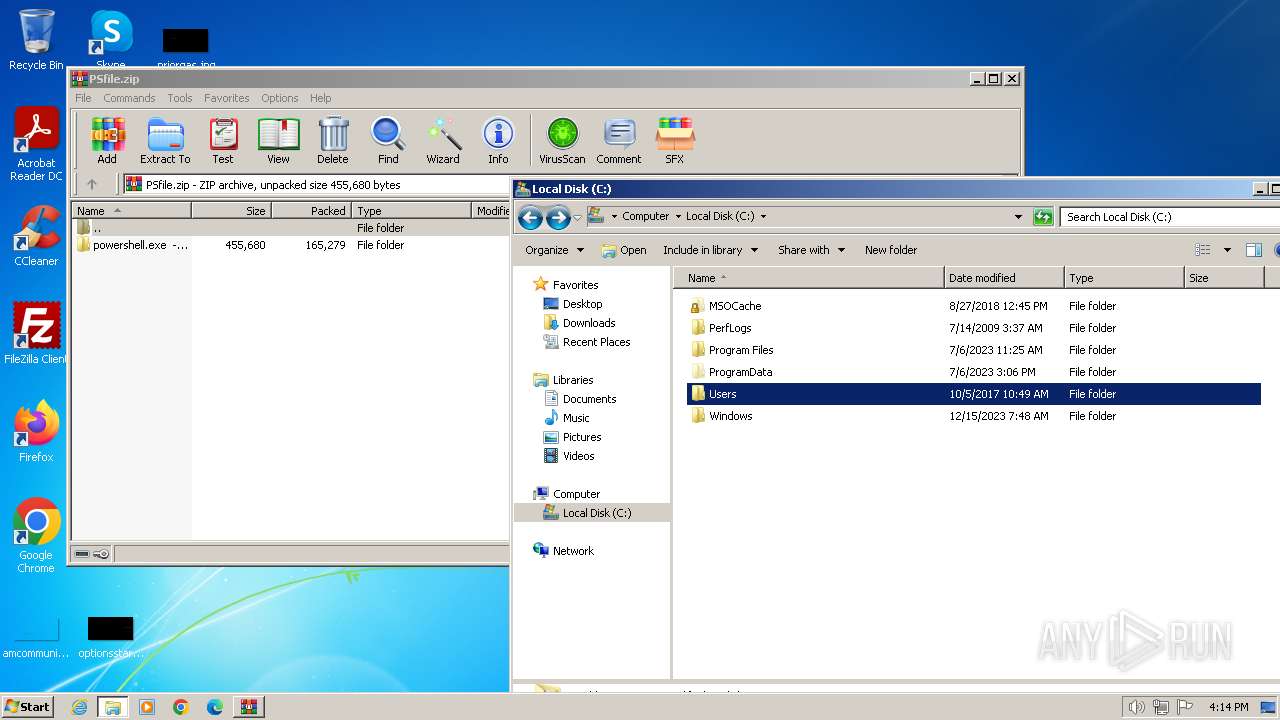The width and height of the screenshot is (1280, 720).
Task: Open WinRAR Help menu
Action: pos(320,98)
